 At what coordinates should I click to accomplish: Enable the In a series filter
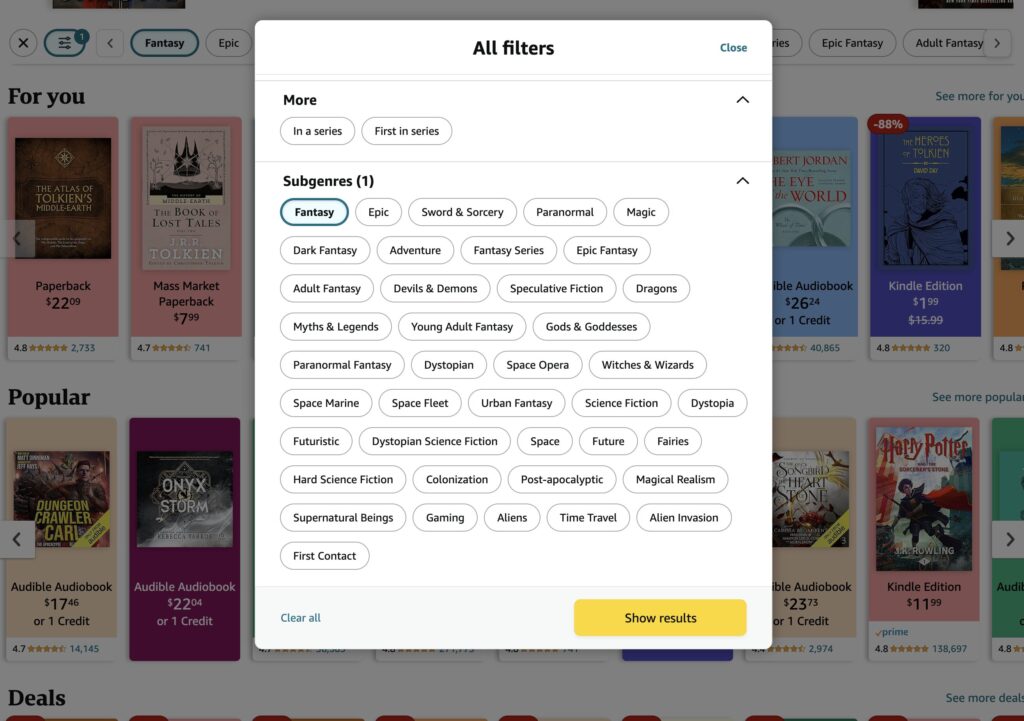click(x=317, y=130)
